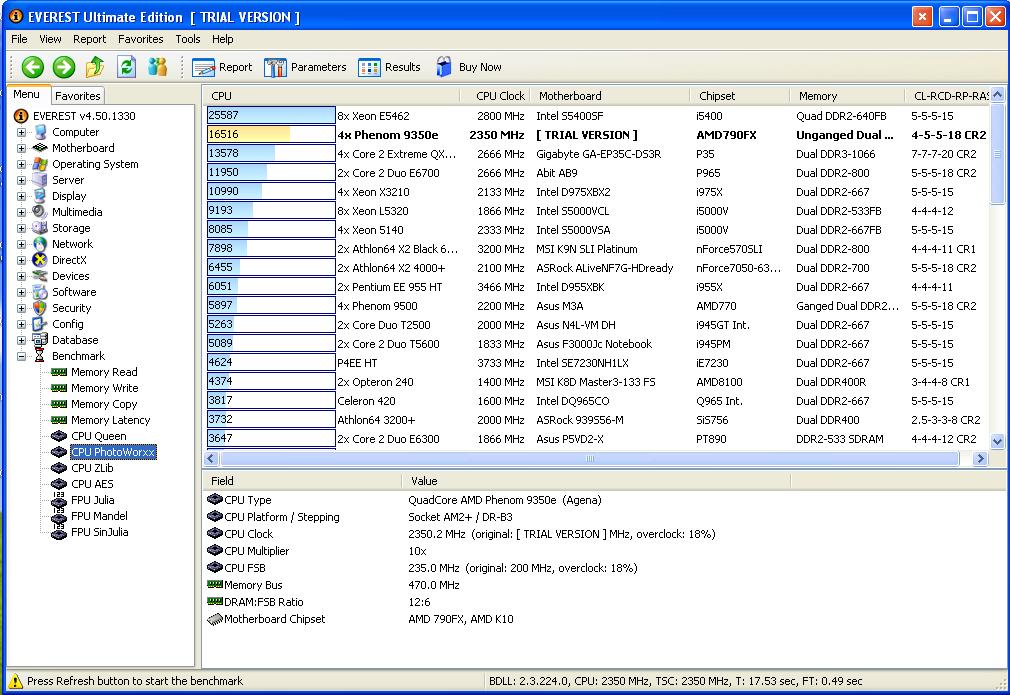Collapse the Benchmark tree node
The height and width of the screenshot is (695, 1010).
point(21,356)
